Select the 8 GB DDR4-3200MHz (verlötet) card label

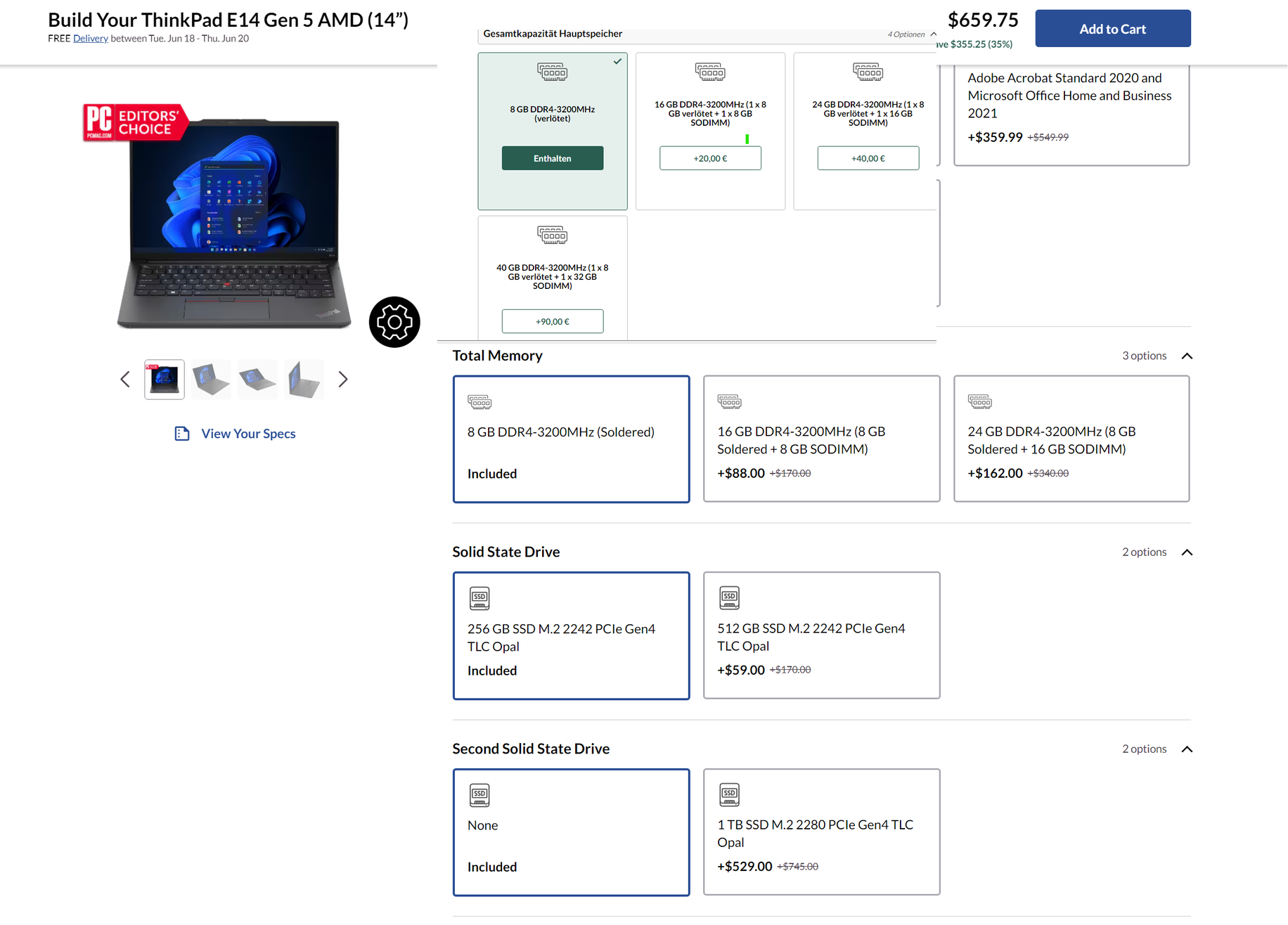tap(553, 114)
